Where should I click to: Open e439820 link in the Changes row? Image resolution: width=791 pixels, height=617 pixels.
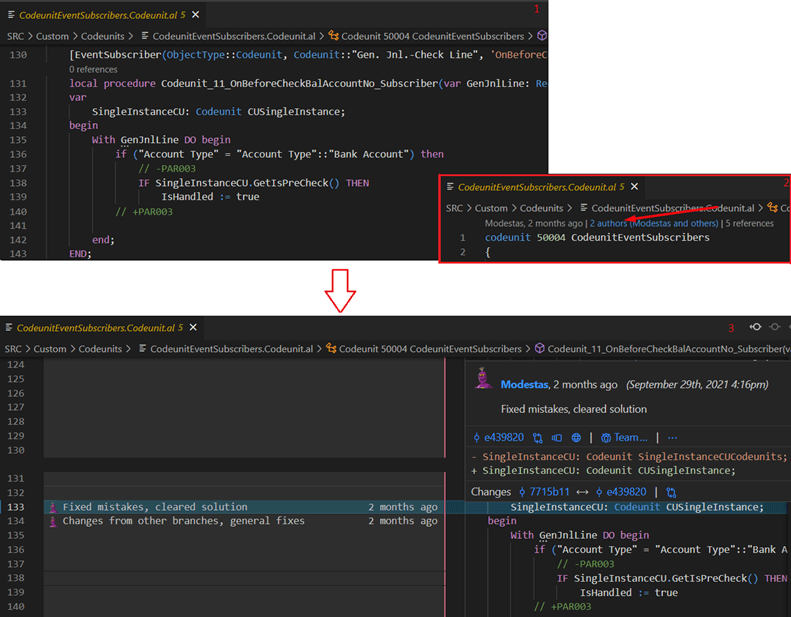coord(621,492)
